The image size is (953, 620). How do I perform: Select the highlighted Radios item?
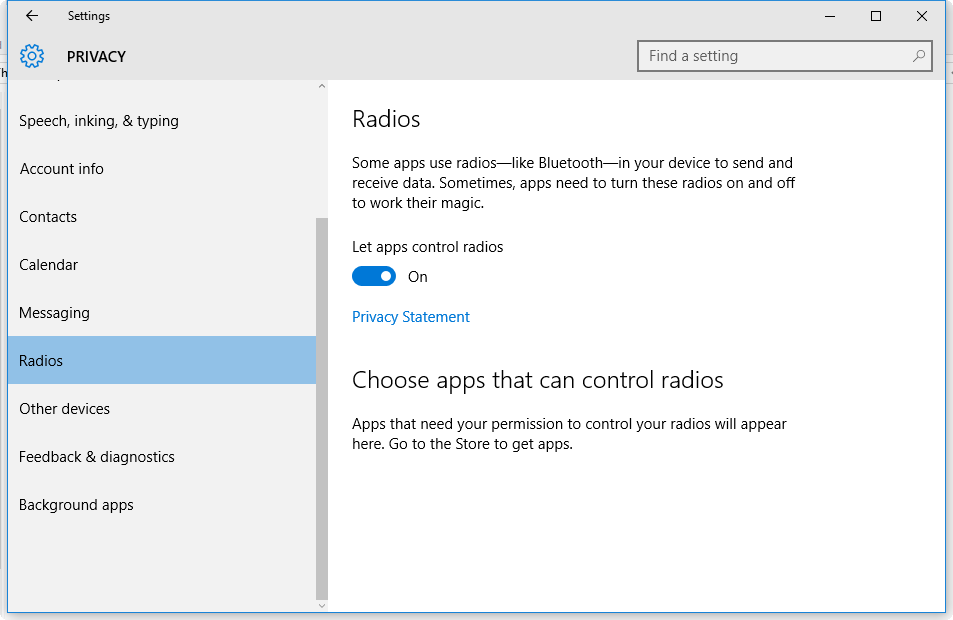click(x=41, y=361)
